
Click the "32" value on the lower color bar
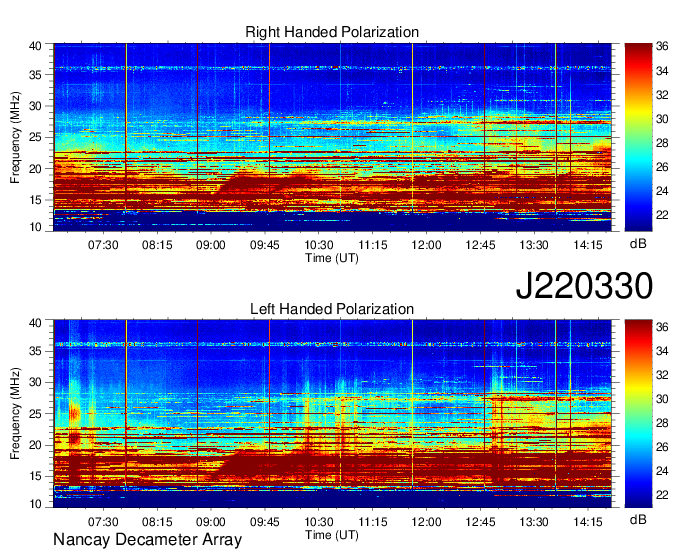click(662, 375)
